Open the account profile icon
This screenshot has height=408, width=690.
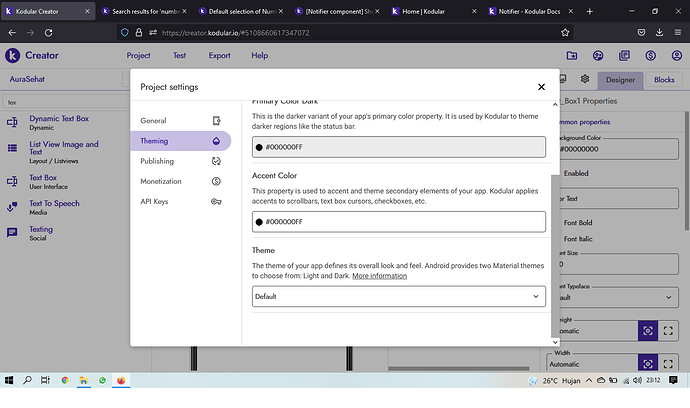click(677, 55)
